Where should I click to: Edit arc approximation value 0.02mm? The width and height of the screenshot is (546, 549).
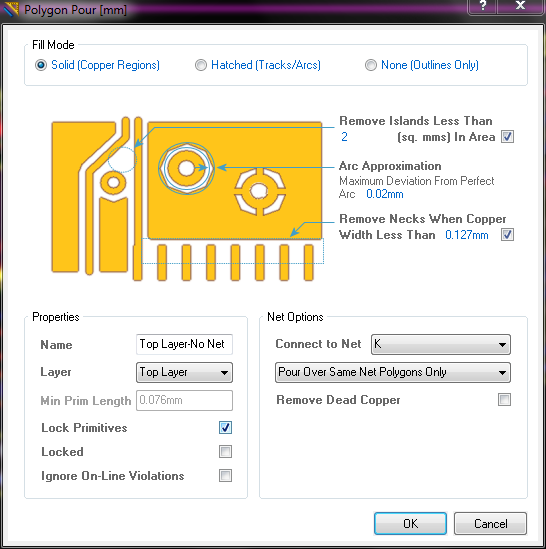[385, 194]
